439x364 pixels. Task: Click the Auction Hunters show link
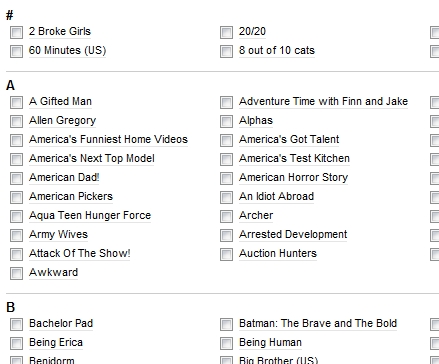[x=278, y=253]
